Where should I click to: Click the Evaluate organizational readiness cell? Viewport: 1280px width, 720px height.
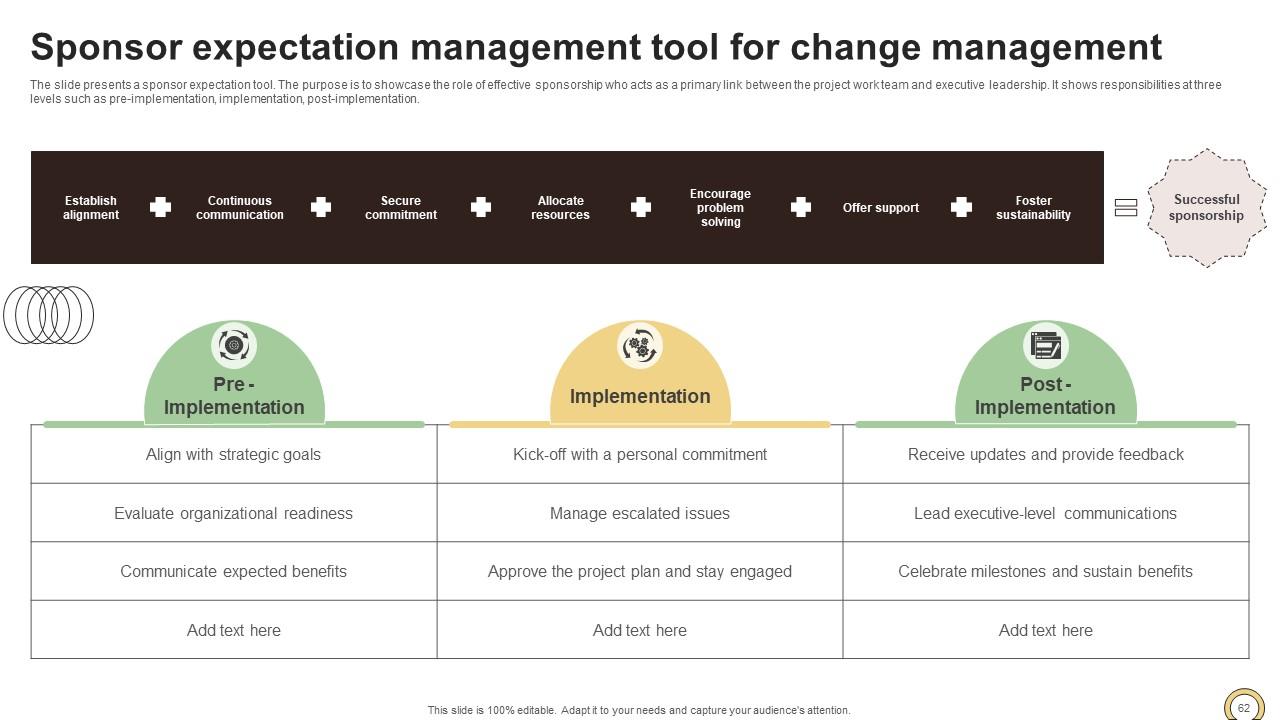pyautogui.click(x=234, y=513)
